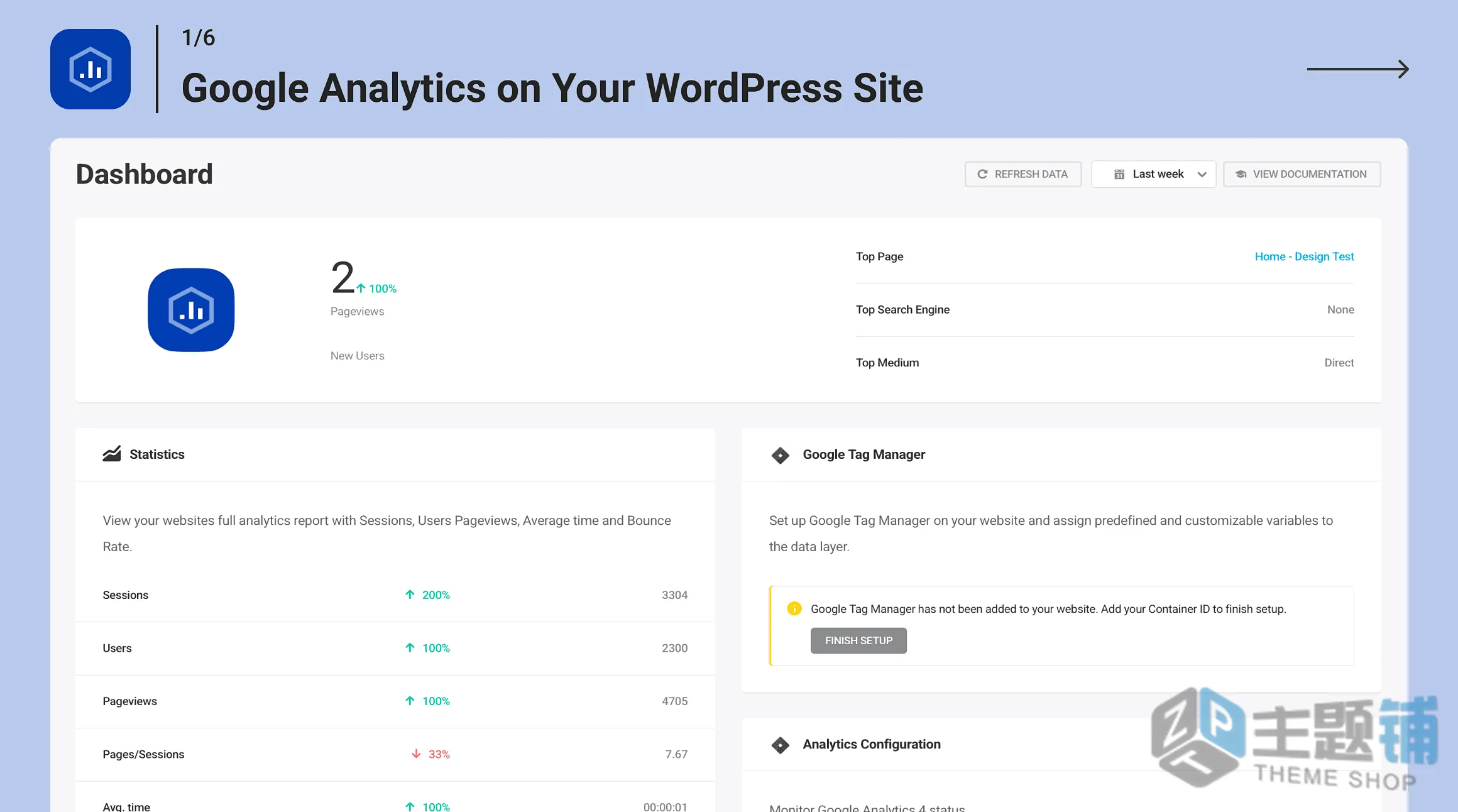Click the large 2 pageviews count
The height and width of the screenshot is (812, 1458).
(x=343, y=277)
